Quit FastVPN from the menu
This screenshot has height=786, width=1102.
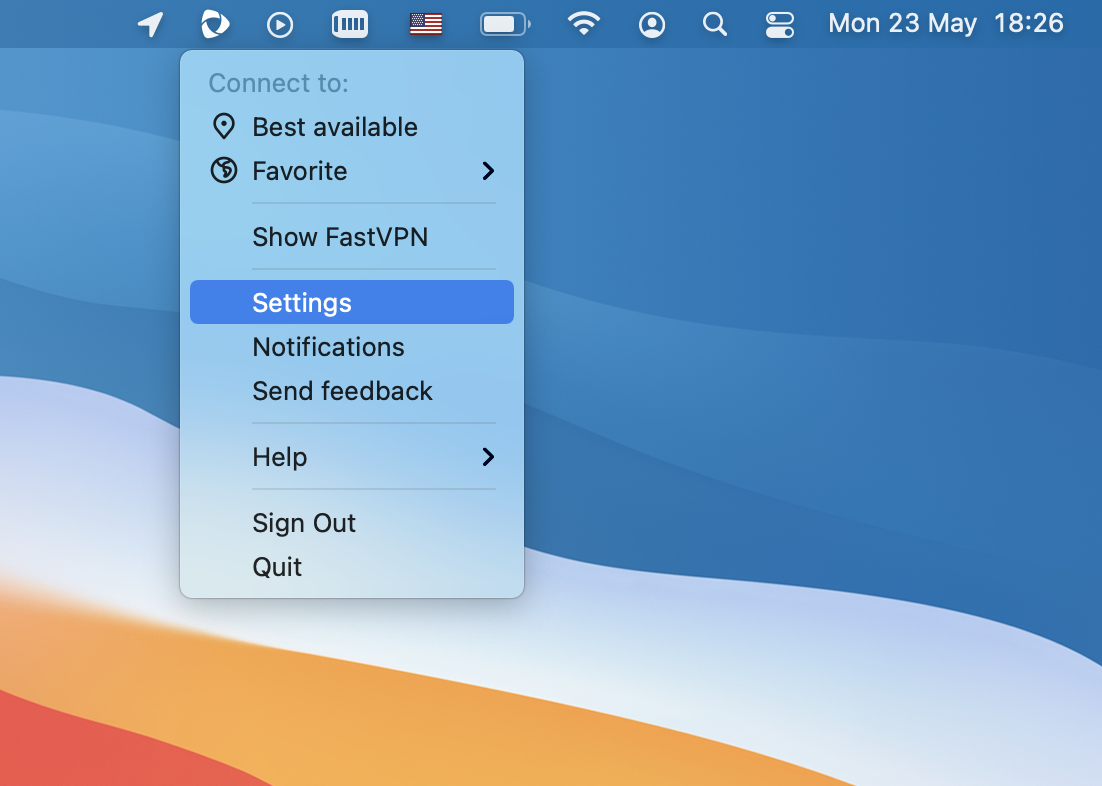351,567
